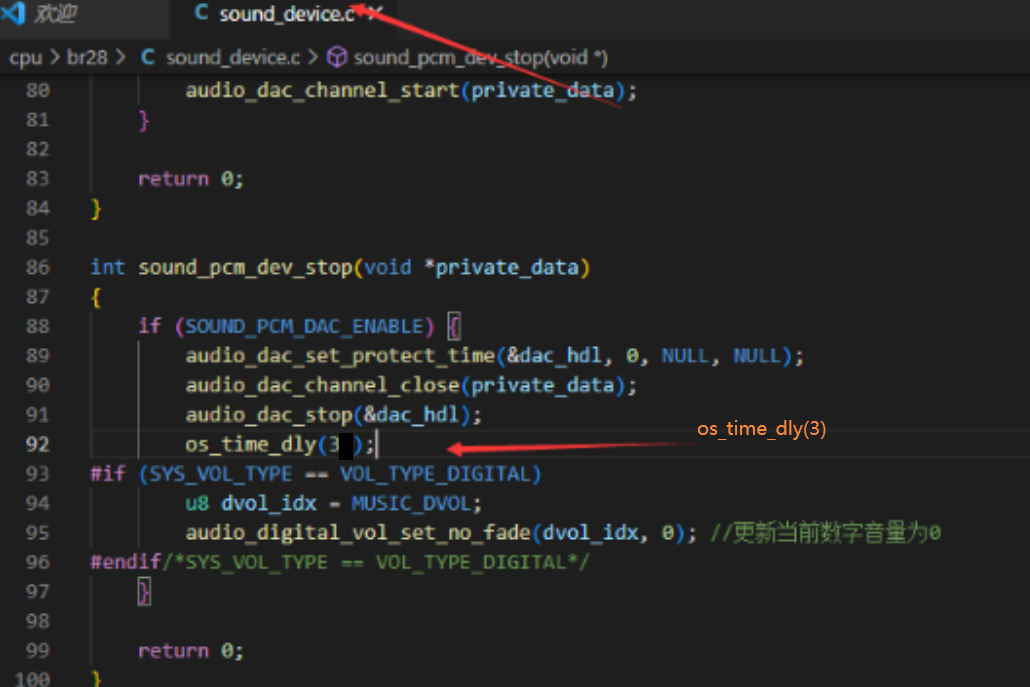Click the C file icon on the sound_device.c tab
The width and height of the screenshot is (1030, 687).
tap(202, 13)
